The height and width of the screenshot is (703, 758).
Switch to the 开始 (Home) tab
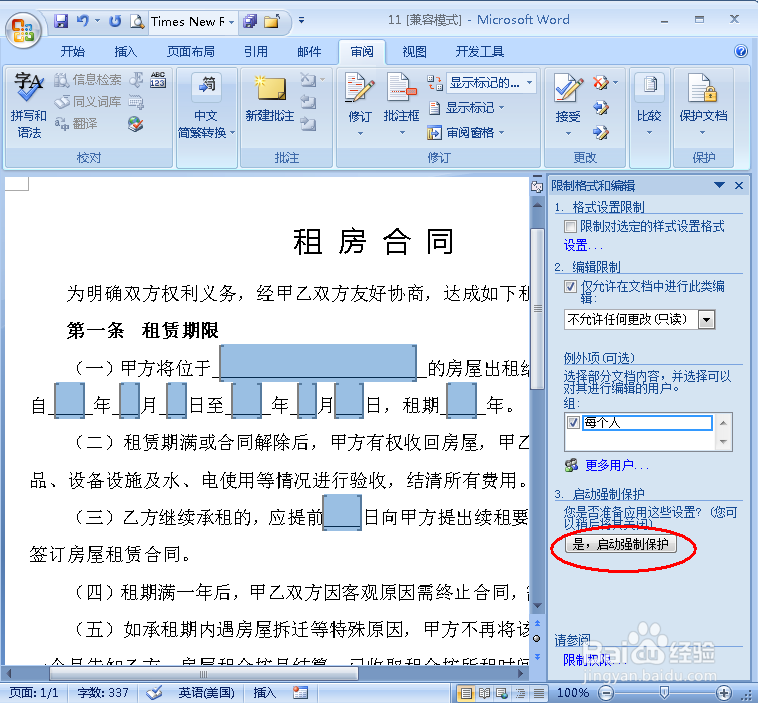(x=73, y=51)
